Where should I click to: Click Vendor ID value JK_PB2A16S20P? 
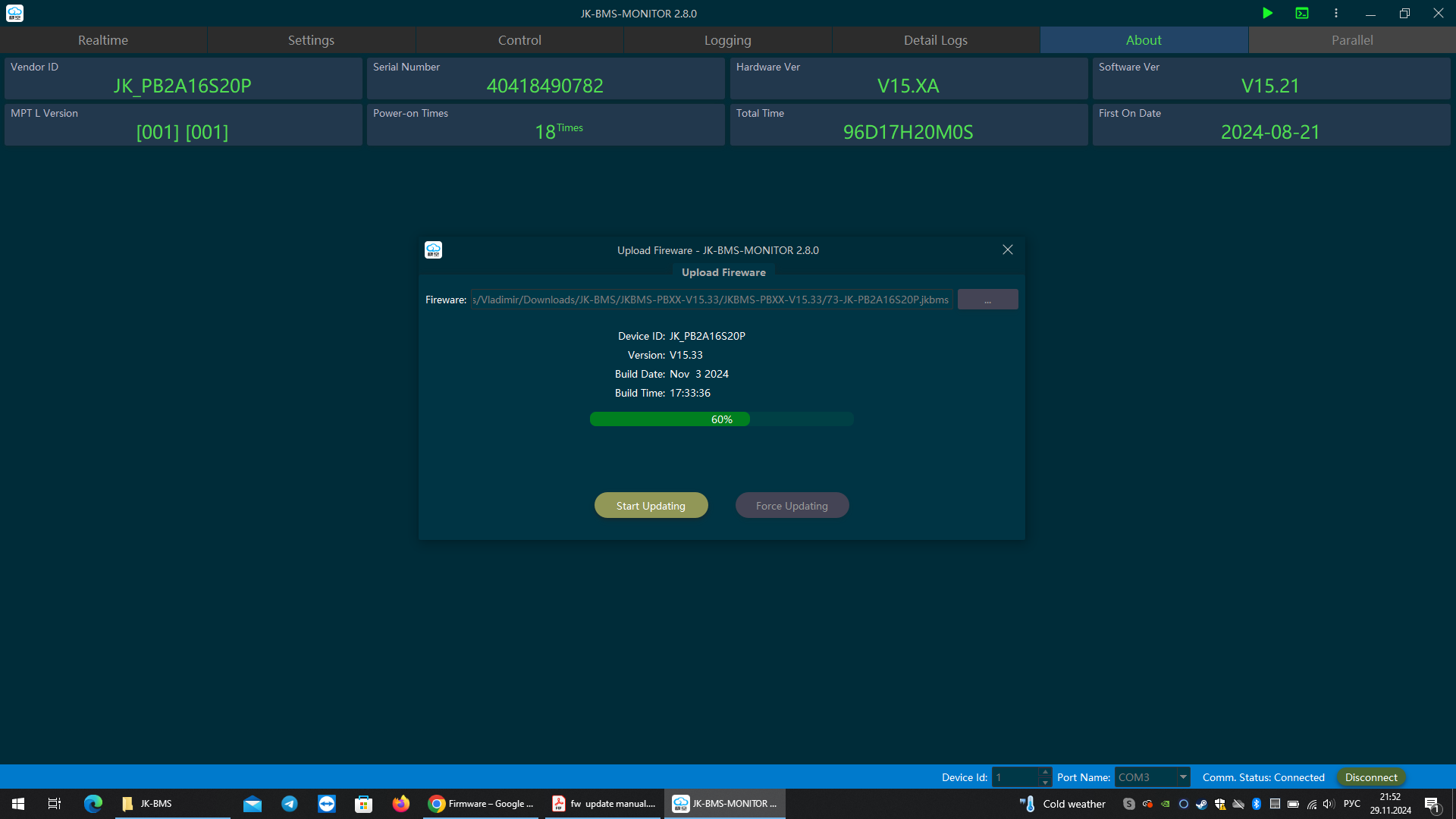(x=183, y=86)
